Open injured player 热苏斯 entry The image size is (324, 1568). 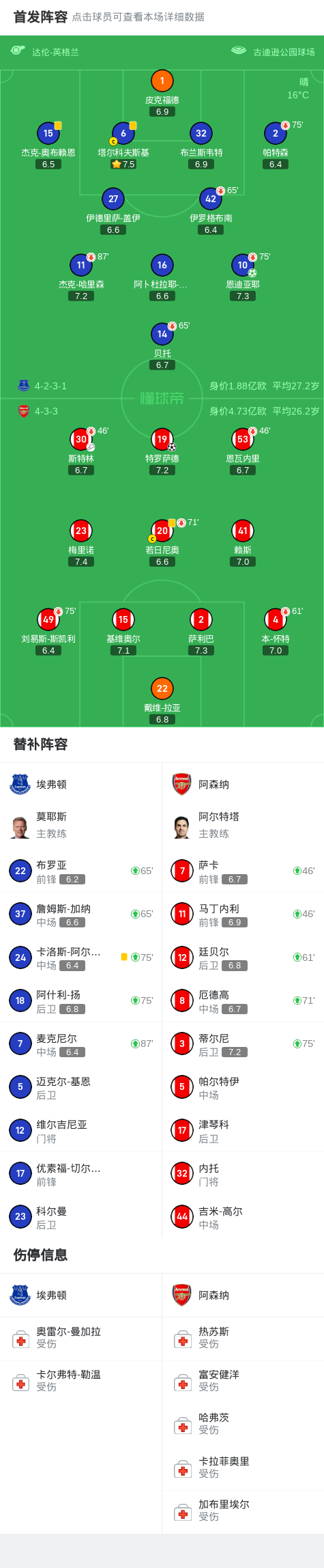(x=243, y=1338)
